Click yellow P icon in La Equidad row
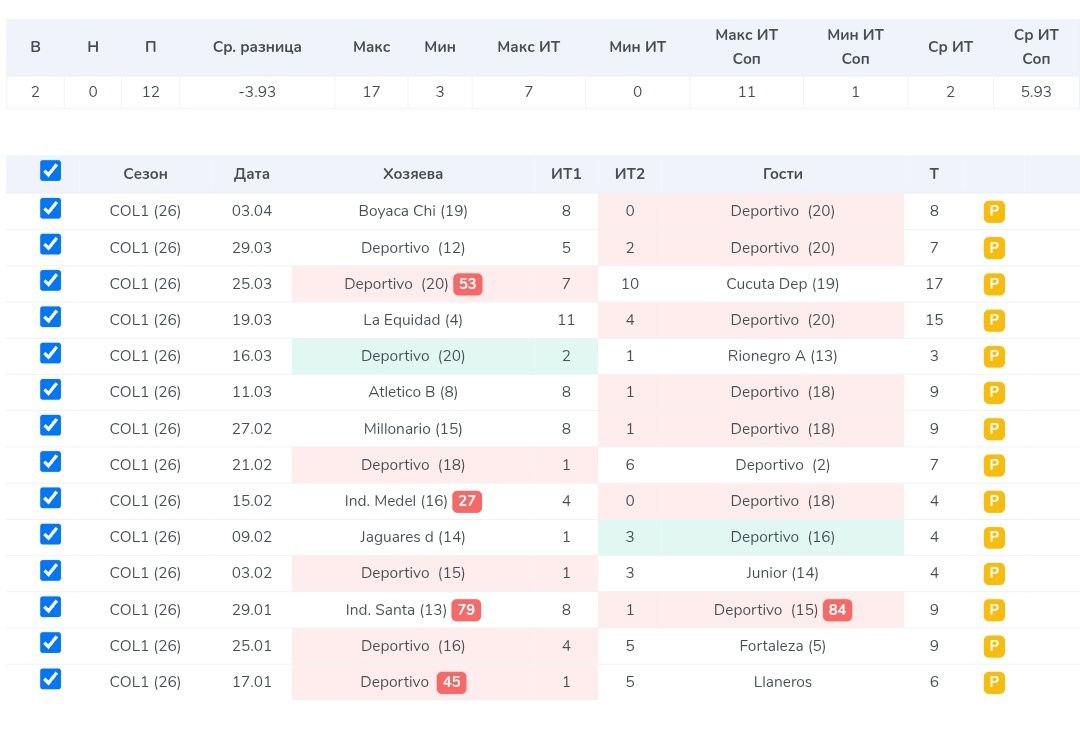This screenshot has height=748, width=1080. pos(994,321)
